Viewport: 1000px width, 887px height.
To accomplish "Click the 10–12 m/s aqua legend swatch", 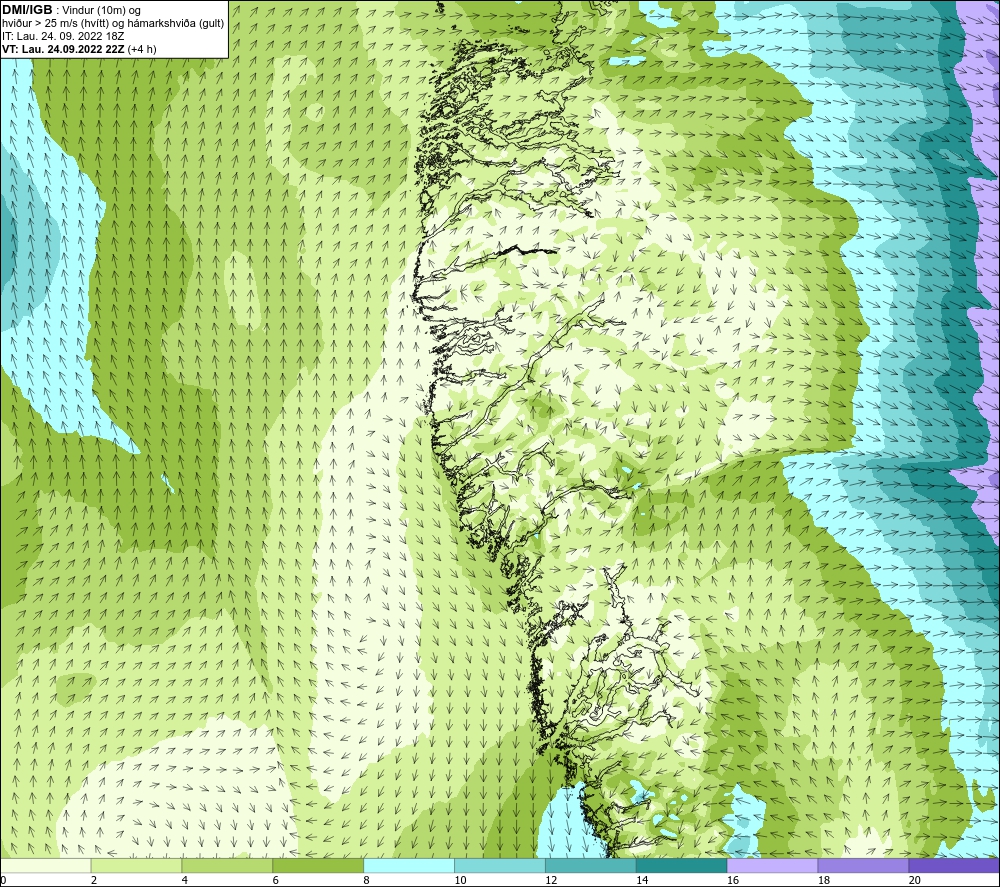I will [x=500, y=865].
